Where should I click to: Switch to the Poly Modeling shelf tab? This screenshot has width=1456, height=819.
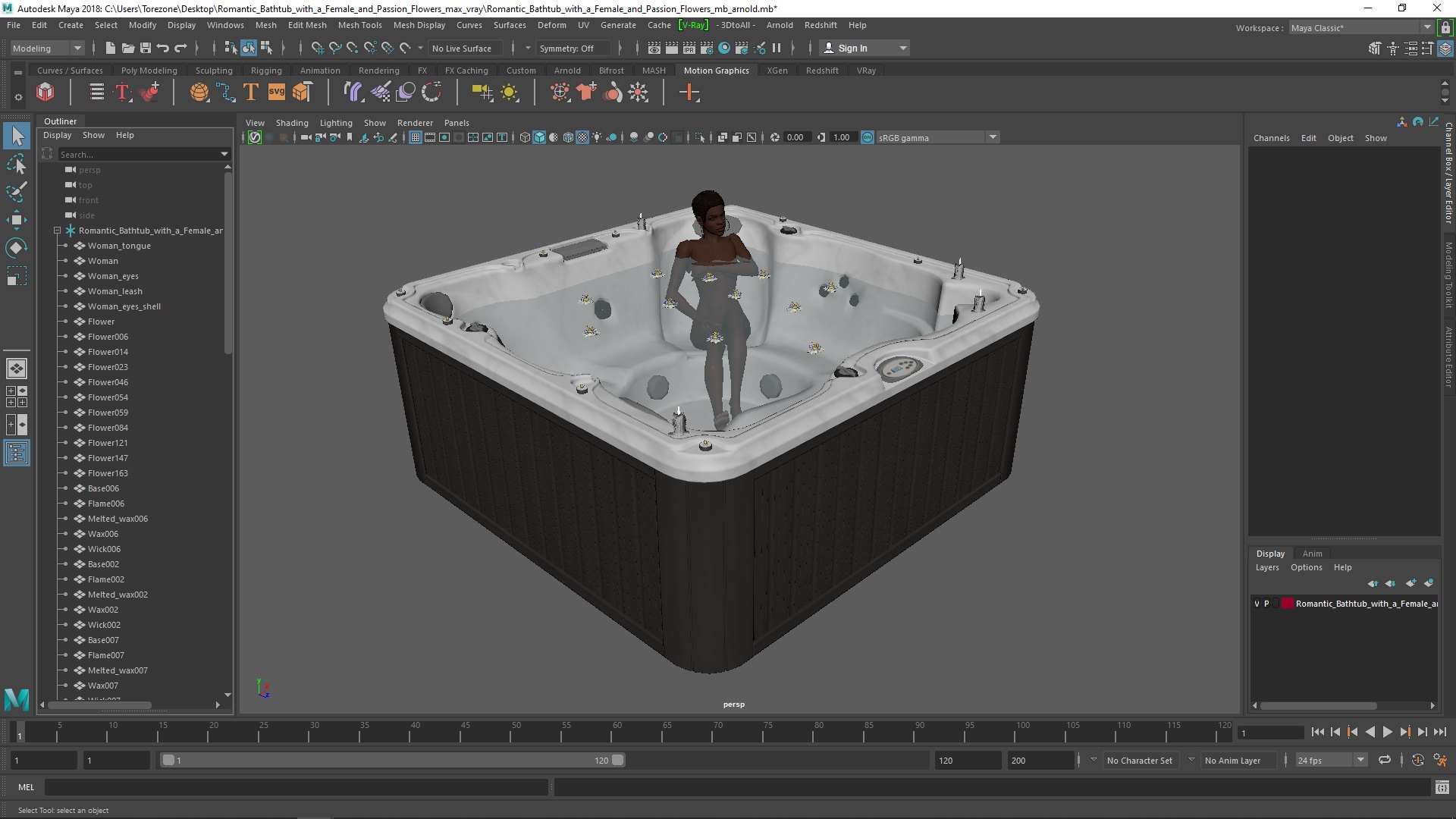[x=149, y=71]
